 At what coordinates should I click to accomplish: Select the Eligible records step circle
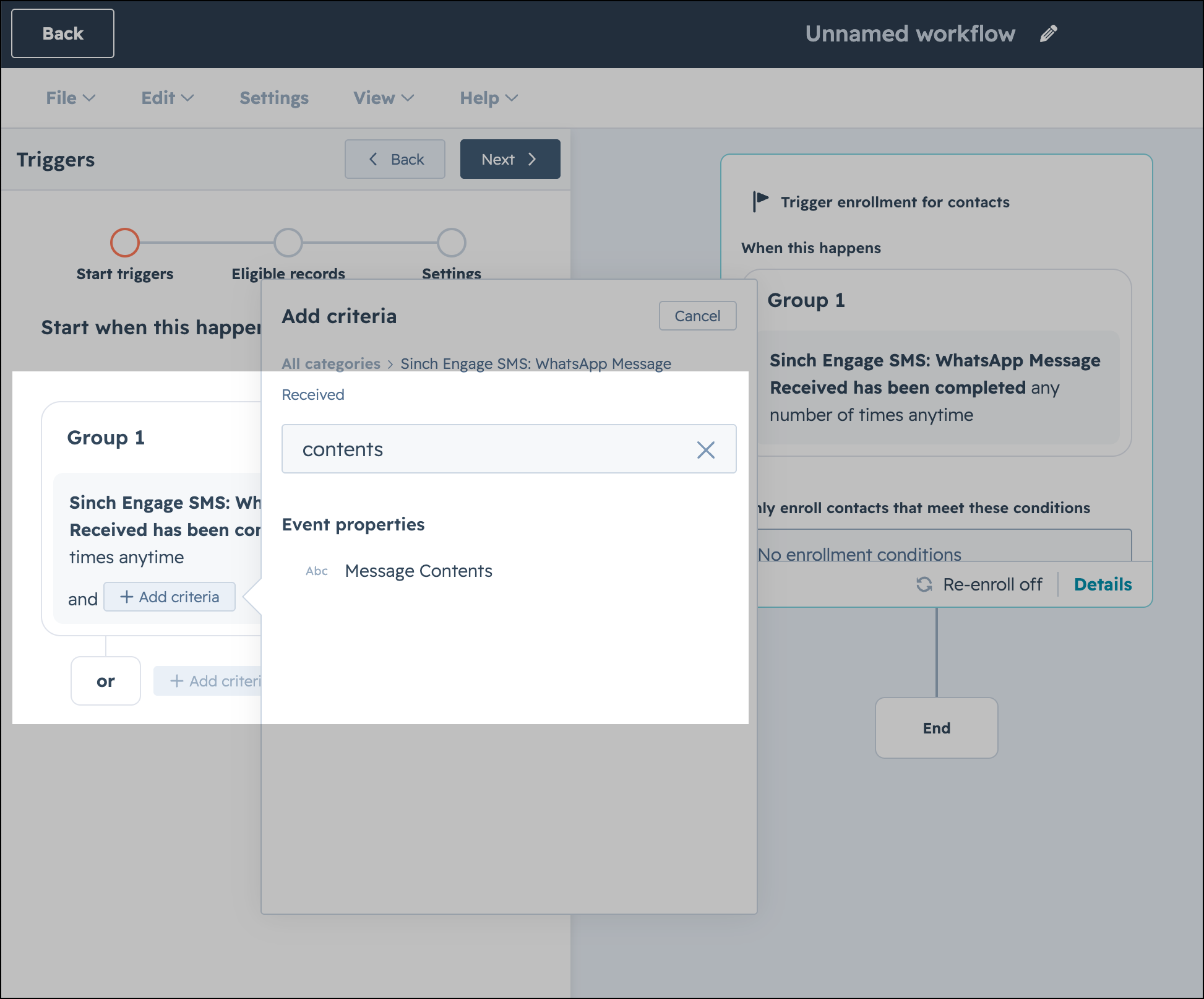(x=288, y=243)
